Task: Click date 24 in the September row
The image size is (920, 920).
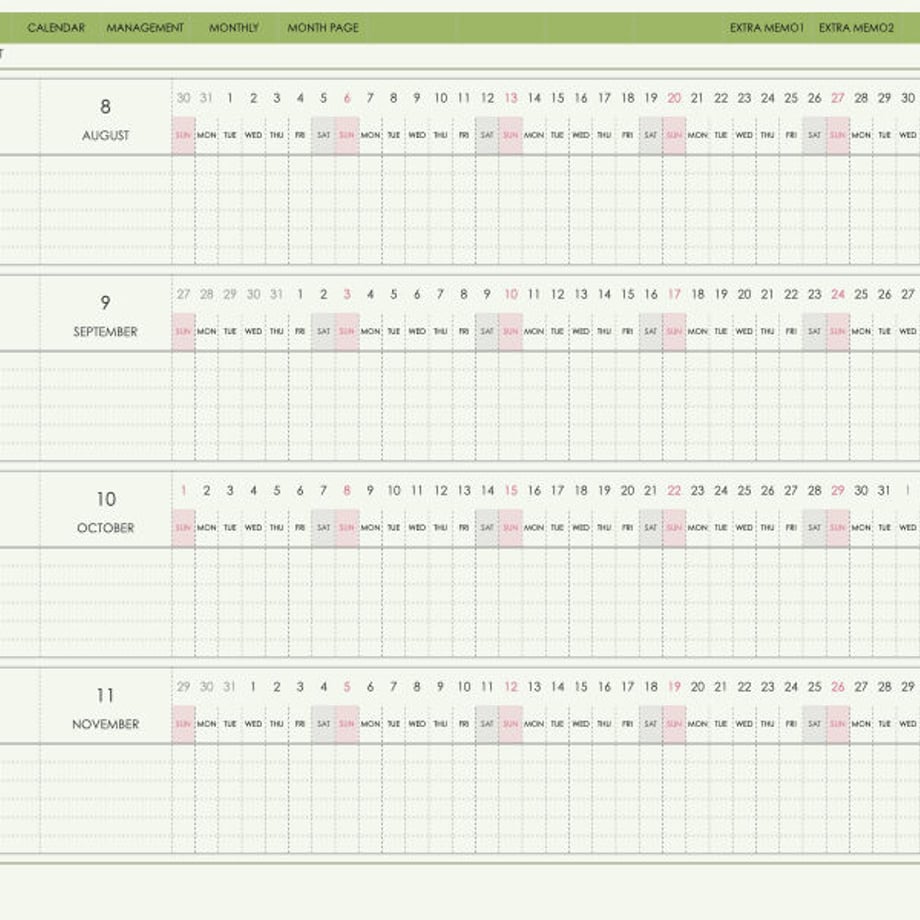Action: [838, 295]
